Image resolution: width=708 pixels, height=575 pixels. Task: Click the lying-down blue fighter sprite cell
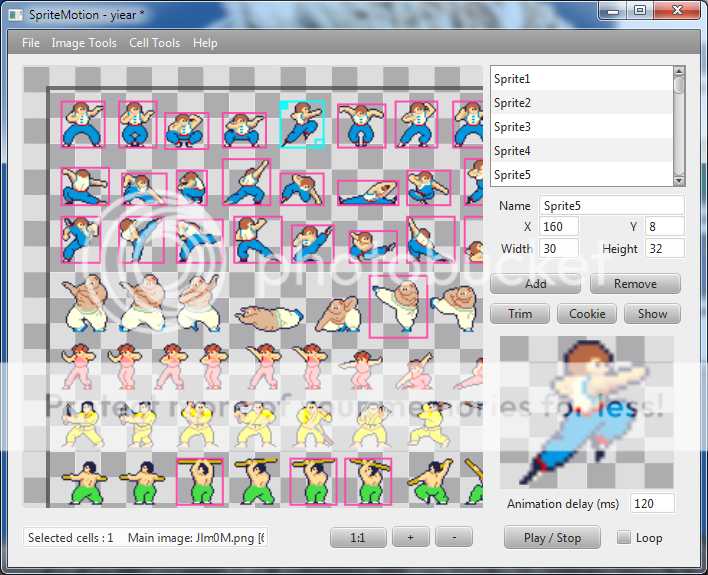(x=368, y=192)
